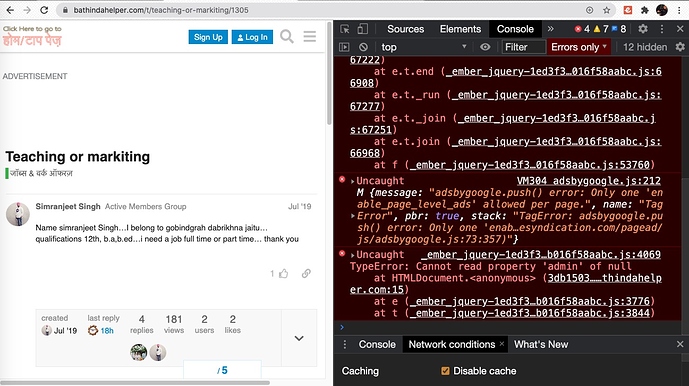689x386 pixels.
Task: Click the console Filter input
Action: pyautogui.click(x=524, y=47)
